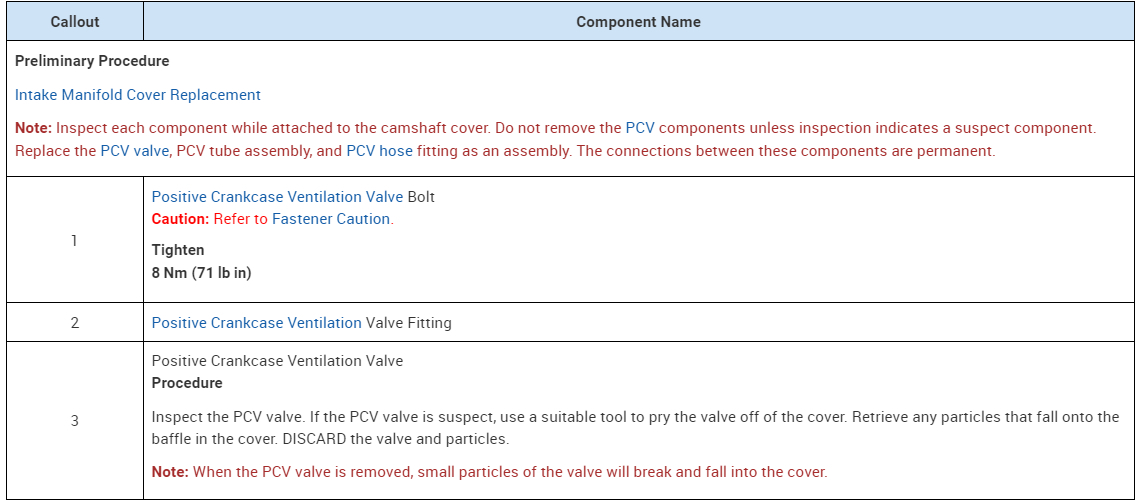Select the callout number 3 cell
This screenshot has height=500, width=1143.
point(74,421)
